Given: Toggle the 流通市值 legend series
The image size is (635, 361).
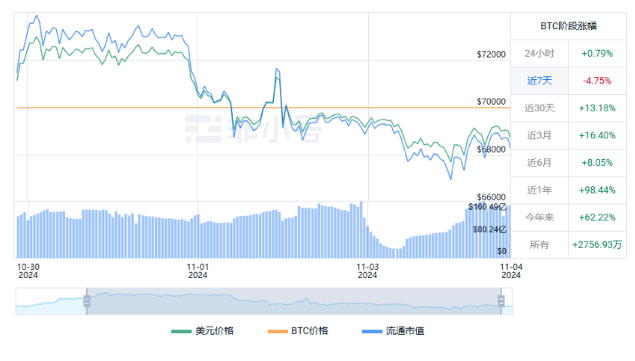Looking at the screenshot, I should pyautogui.click(x=393, y=331).
